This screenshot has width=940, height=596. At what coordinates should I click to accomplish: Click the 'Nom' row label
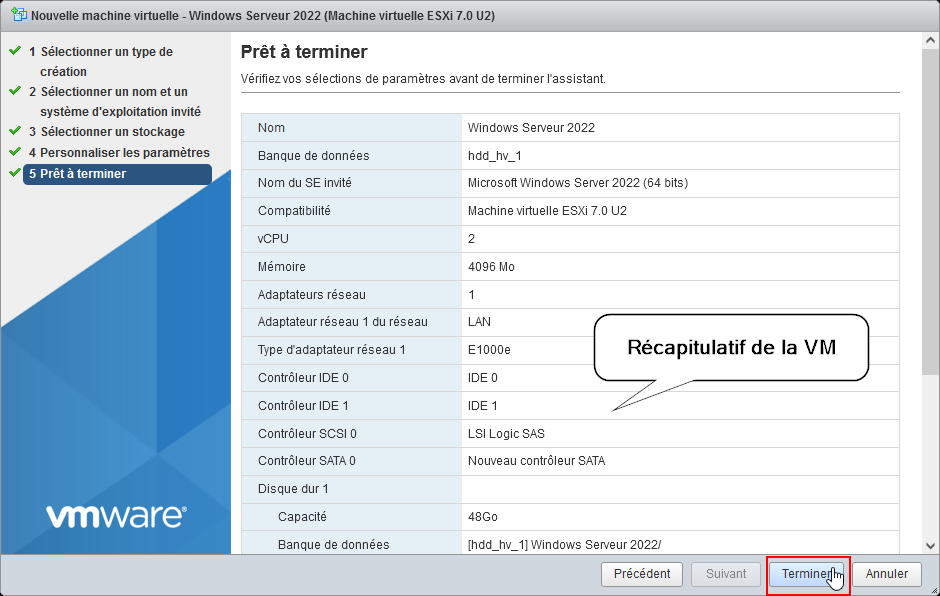(271, 128)
